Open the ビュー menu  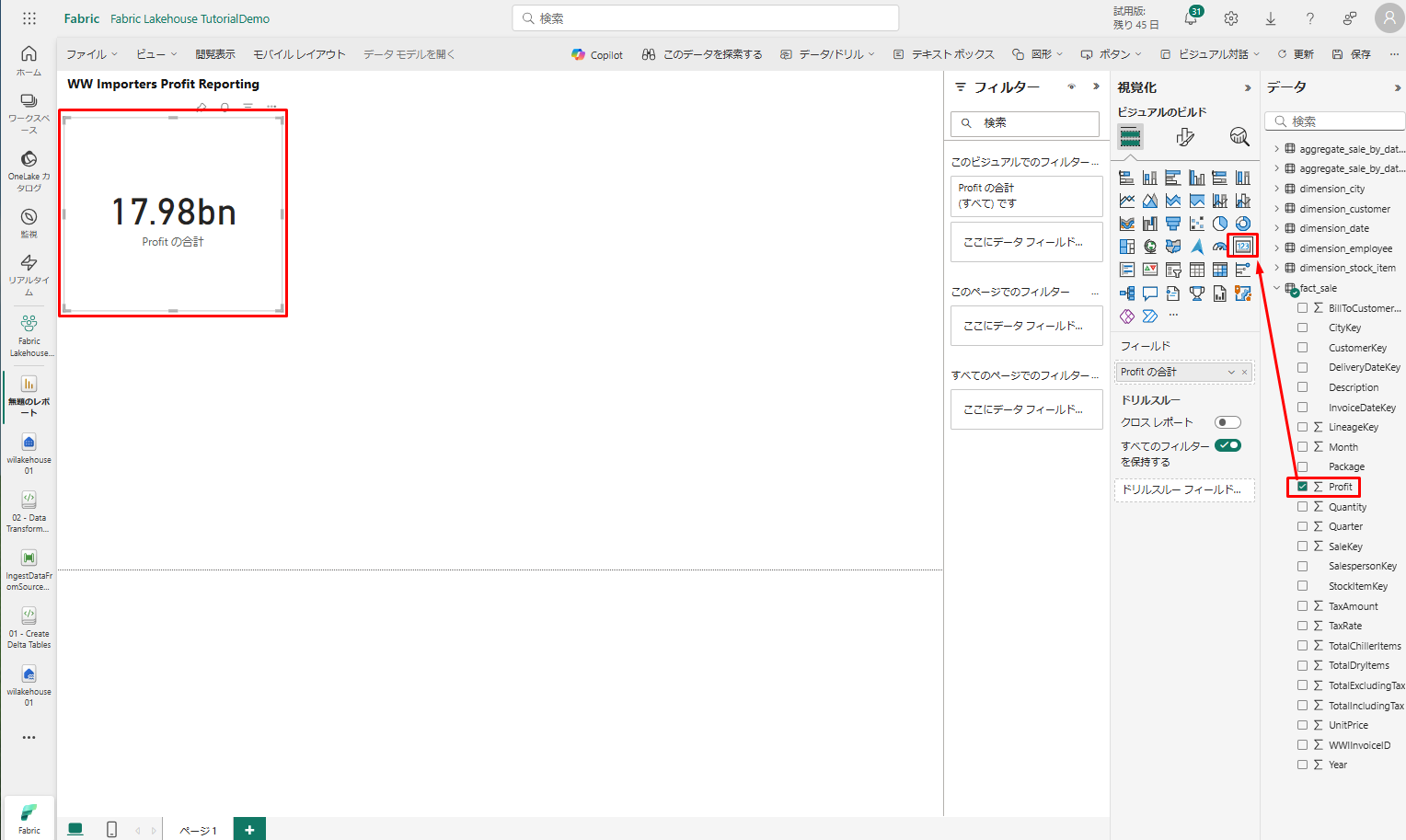click(156, 54)
